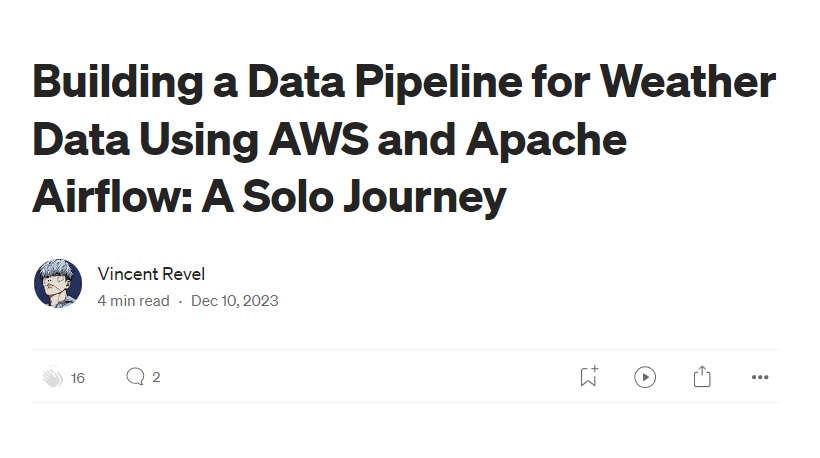Click the Dec 10, 2023 publish date
The height and width of the screenshot is (458, 820).
(x=234, y=300)
